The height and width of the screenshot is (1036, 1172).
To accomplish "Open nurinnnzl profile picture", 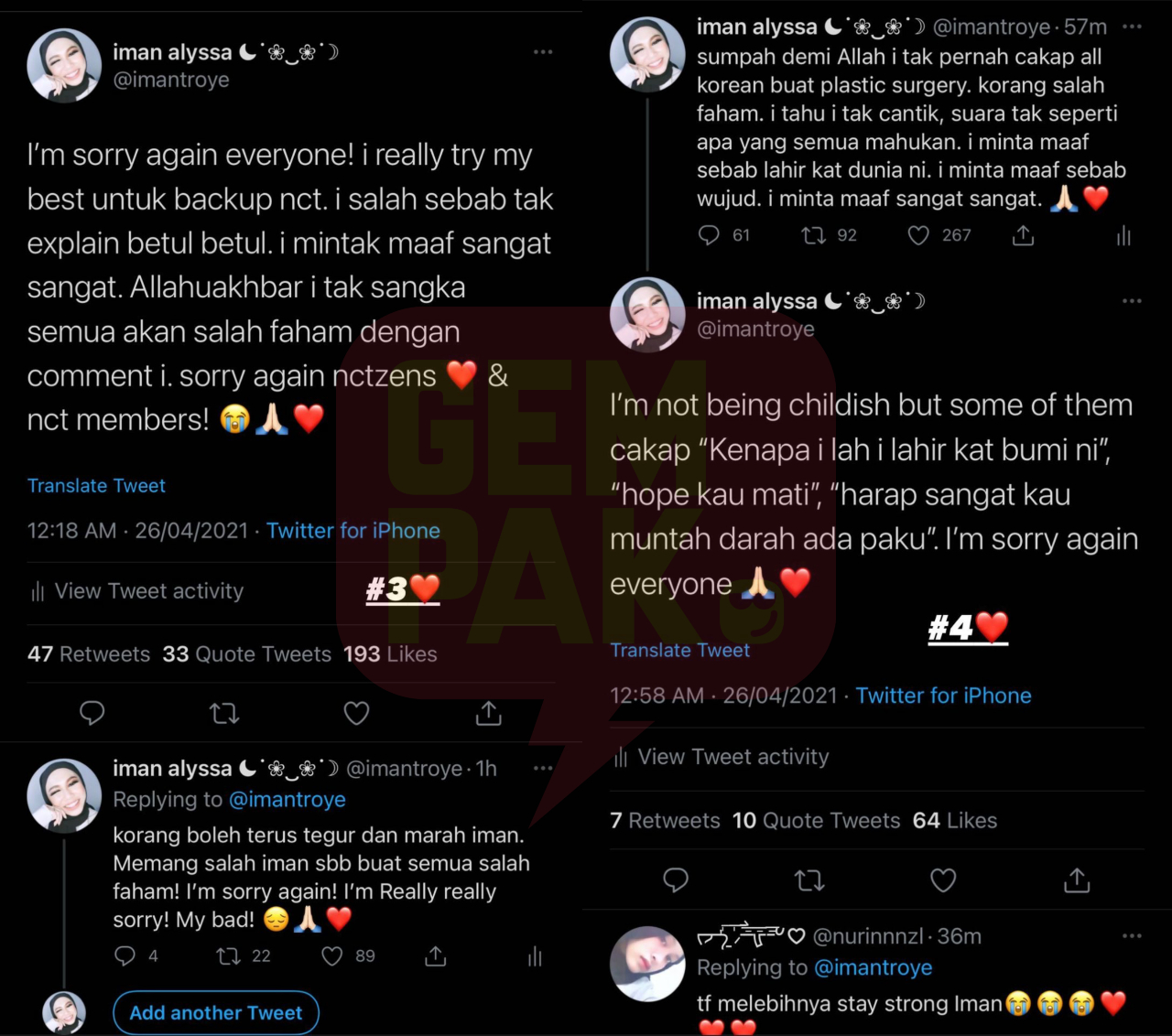I will pos(647,963).
